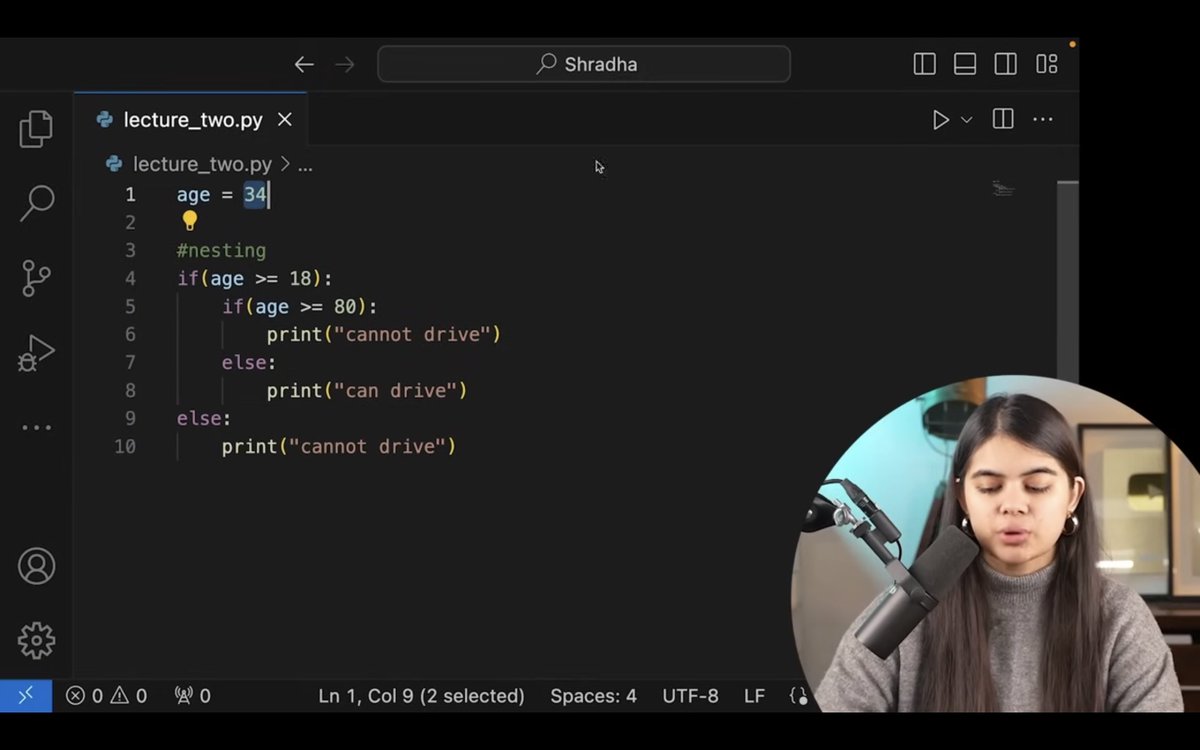Image resolution: width=1200 pixels, height=750 pixels.
Task: Click the language mode braces icon
Action: click(797, 696)
